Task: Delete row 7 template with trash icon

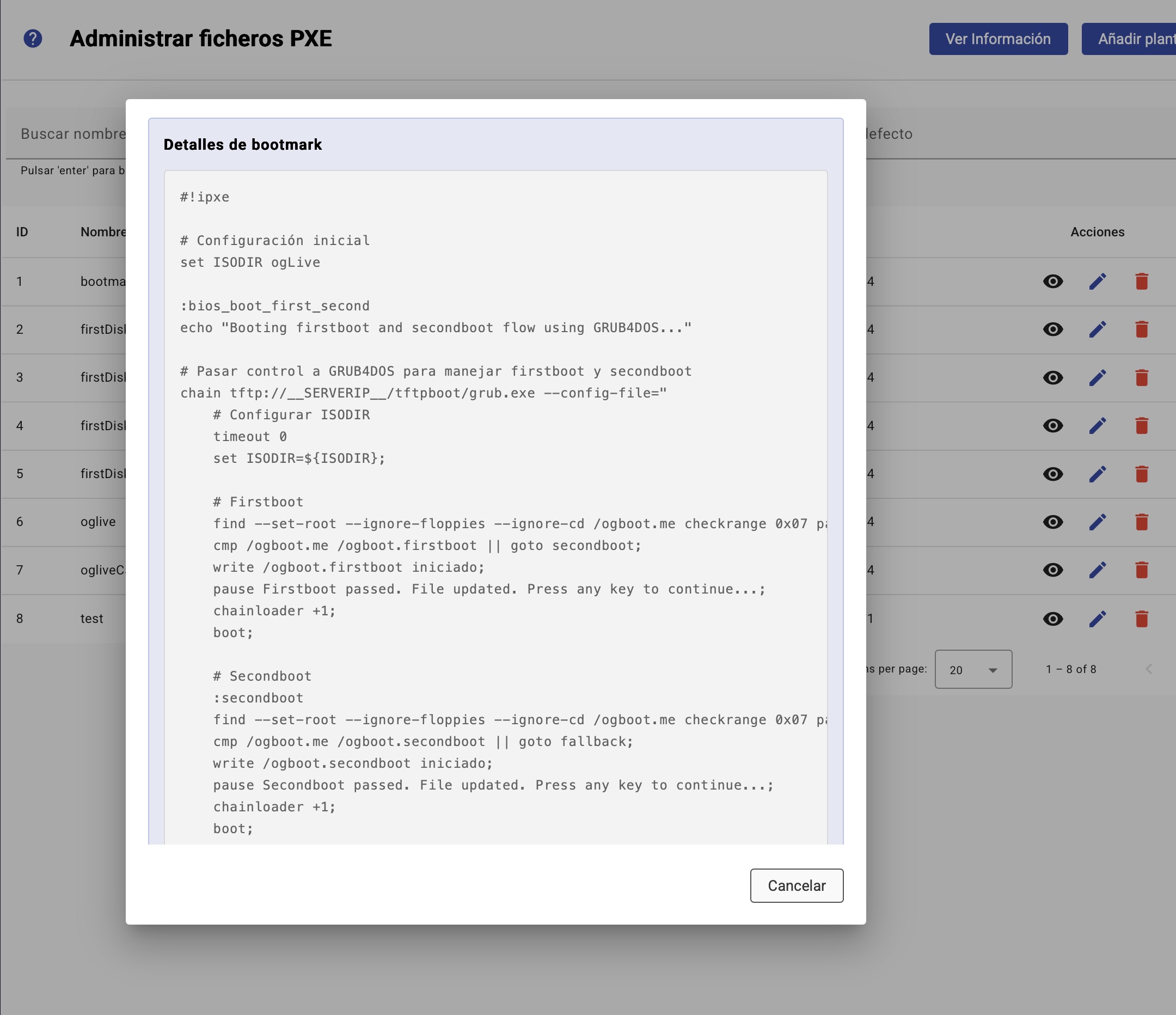Action: 1142,570
